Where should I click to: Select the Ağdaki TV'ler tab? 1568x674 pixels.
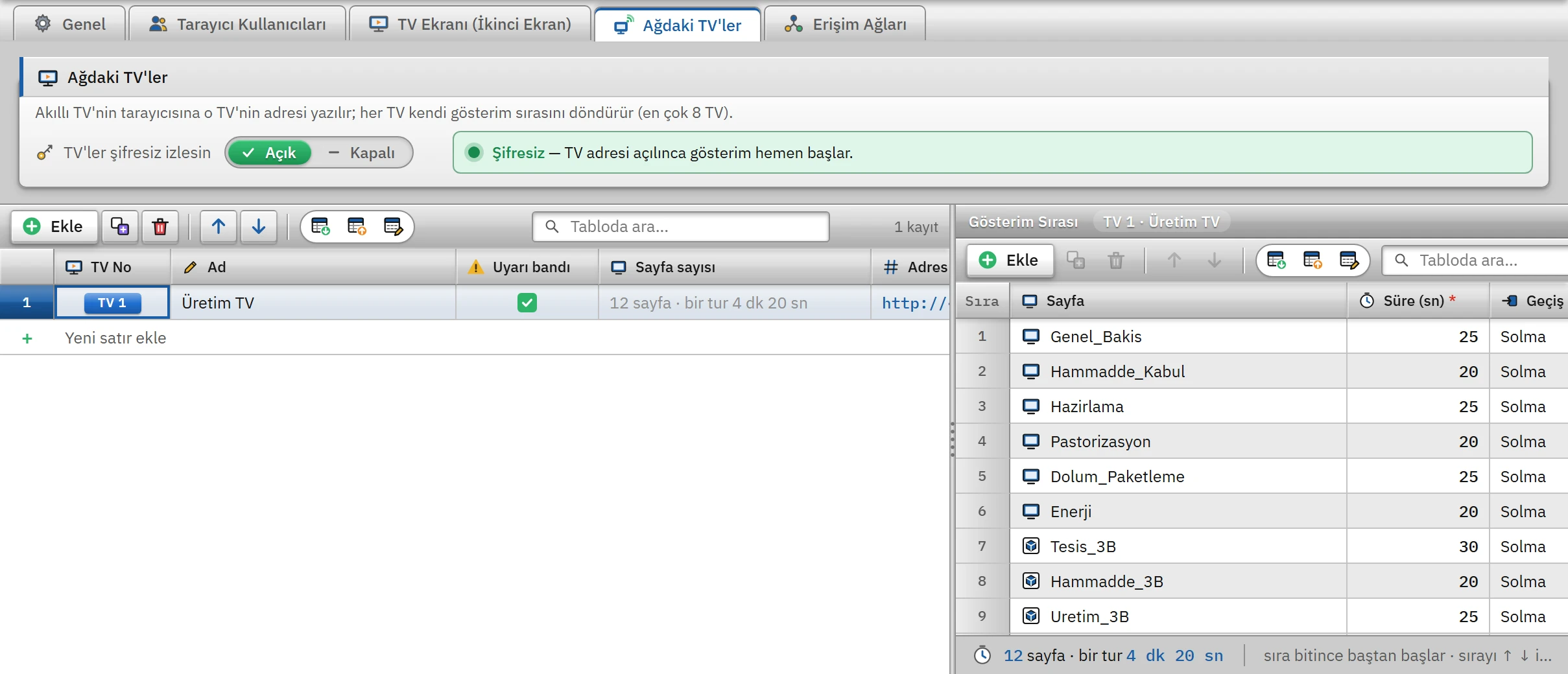pyautogui.click(x=678, y=25)
